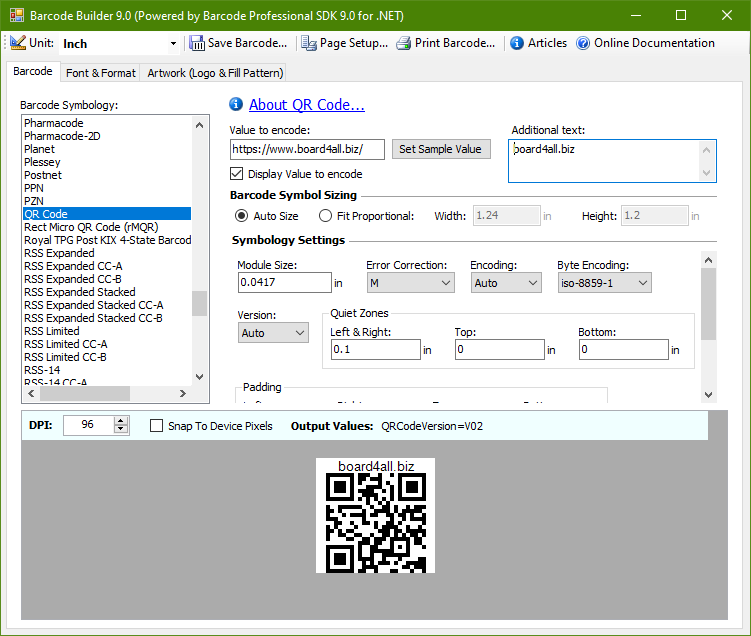Open Page Setup from the toolbar

344,43
